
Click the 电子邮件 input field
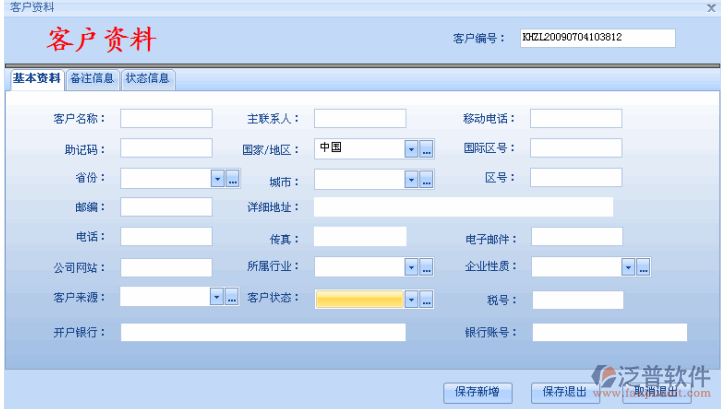(577, 236)
